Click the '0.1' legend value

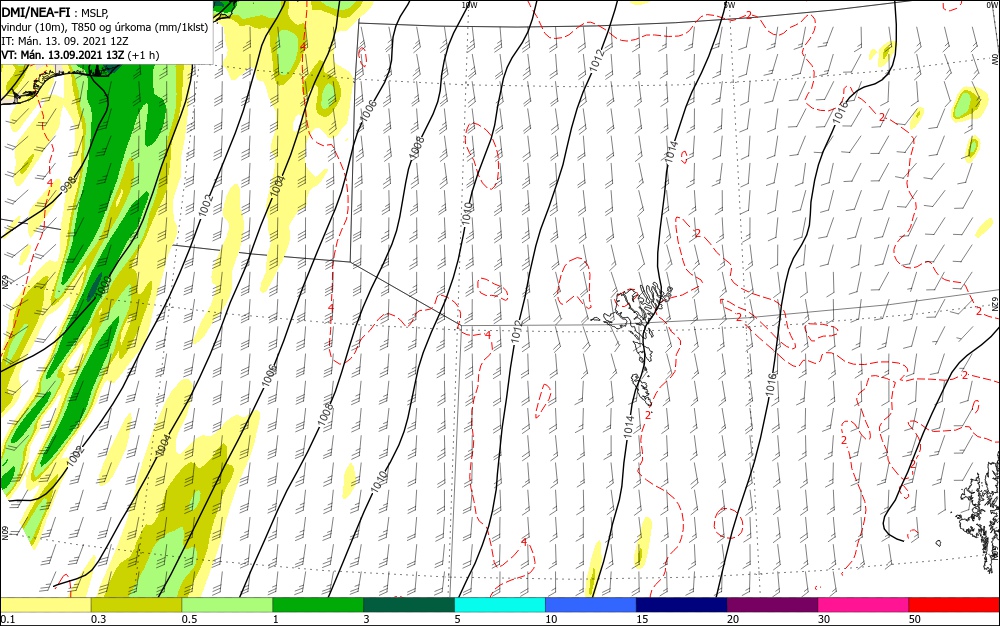point(8,619)
